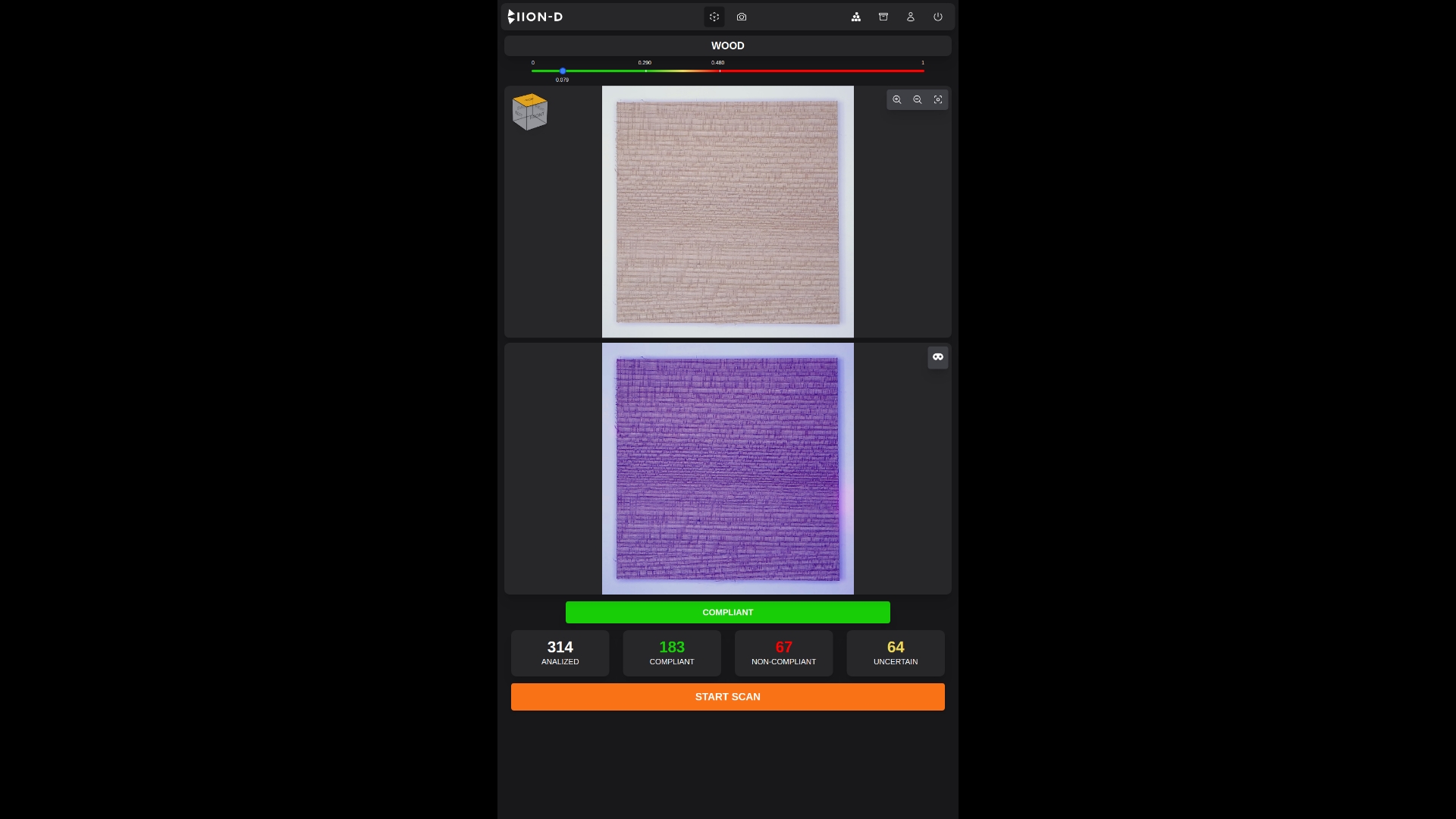Click the power icon
1456x819 pixels.
click(x=938, y=17)
